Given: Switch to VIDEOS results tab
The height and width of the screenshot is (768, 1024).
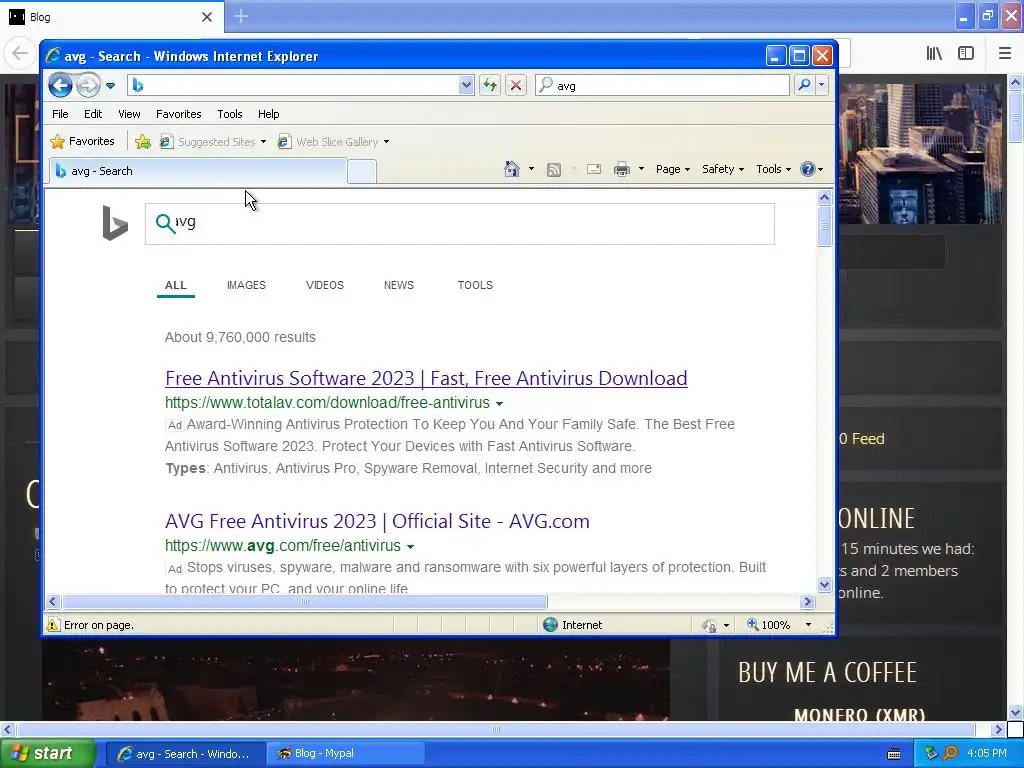Looking at the screenshot, I should coord(325,285).
